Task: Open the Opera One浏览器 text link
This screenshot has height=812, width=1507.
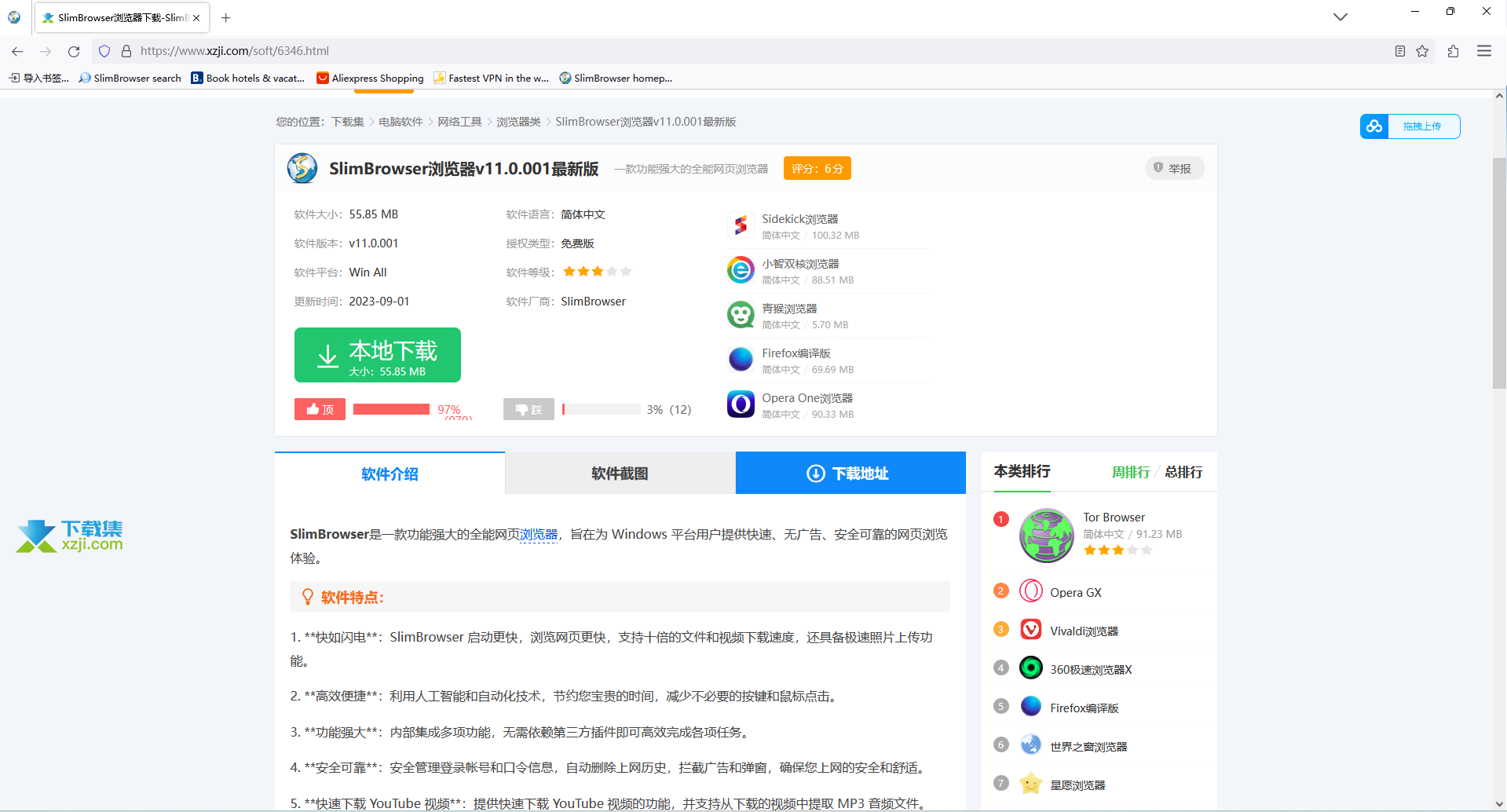Action: [807, 398]
